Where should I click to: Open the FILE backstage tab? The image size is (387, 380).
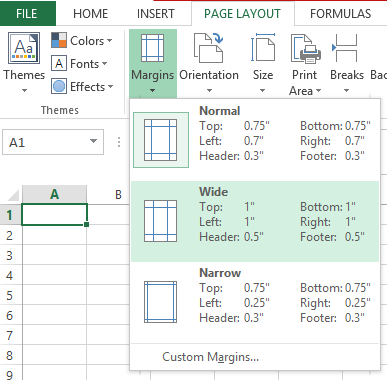click(27, 14)
